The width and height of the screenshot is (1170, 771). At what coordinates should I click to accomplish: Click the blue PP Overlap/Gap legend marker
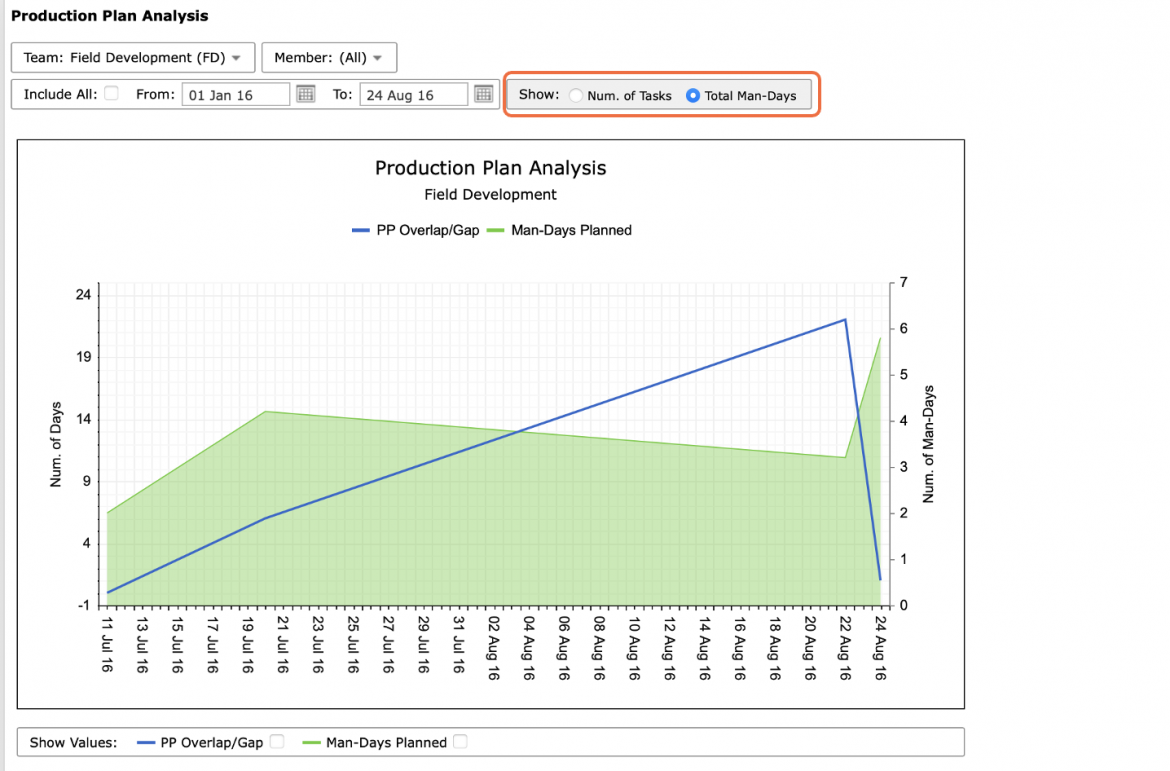pos(361,231)
